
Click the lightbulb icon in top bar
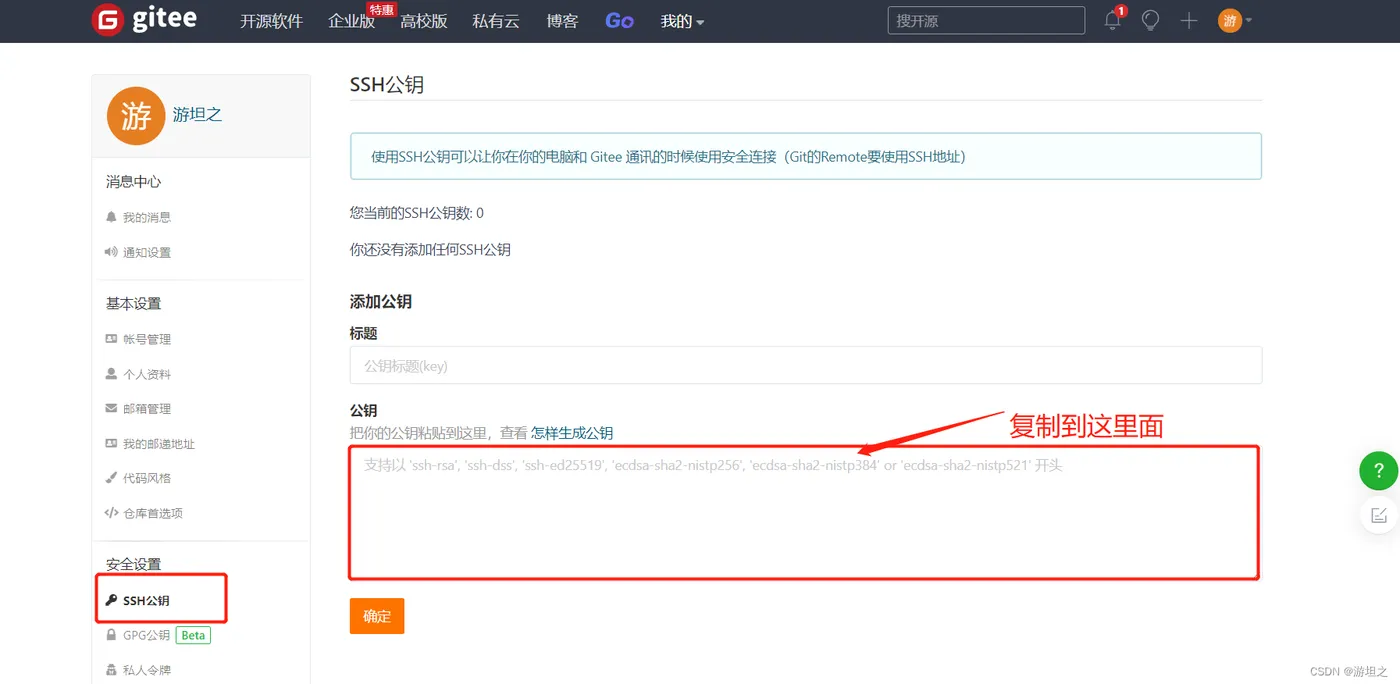1150,20
